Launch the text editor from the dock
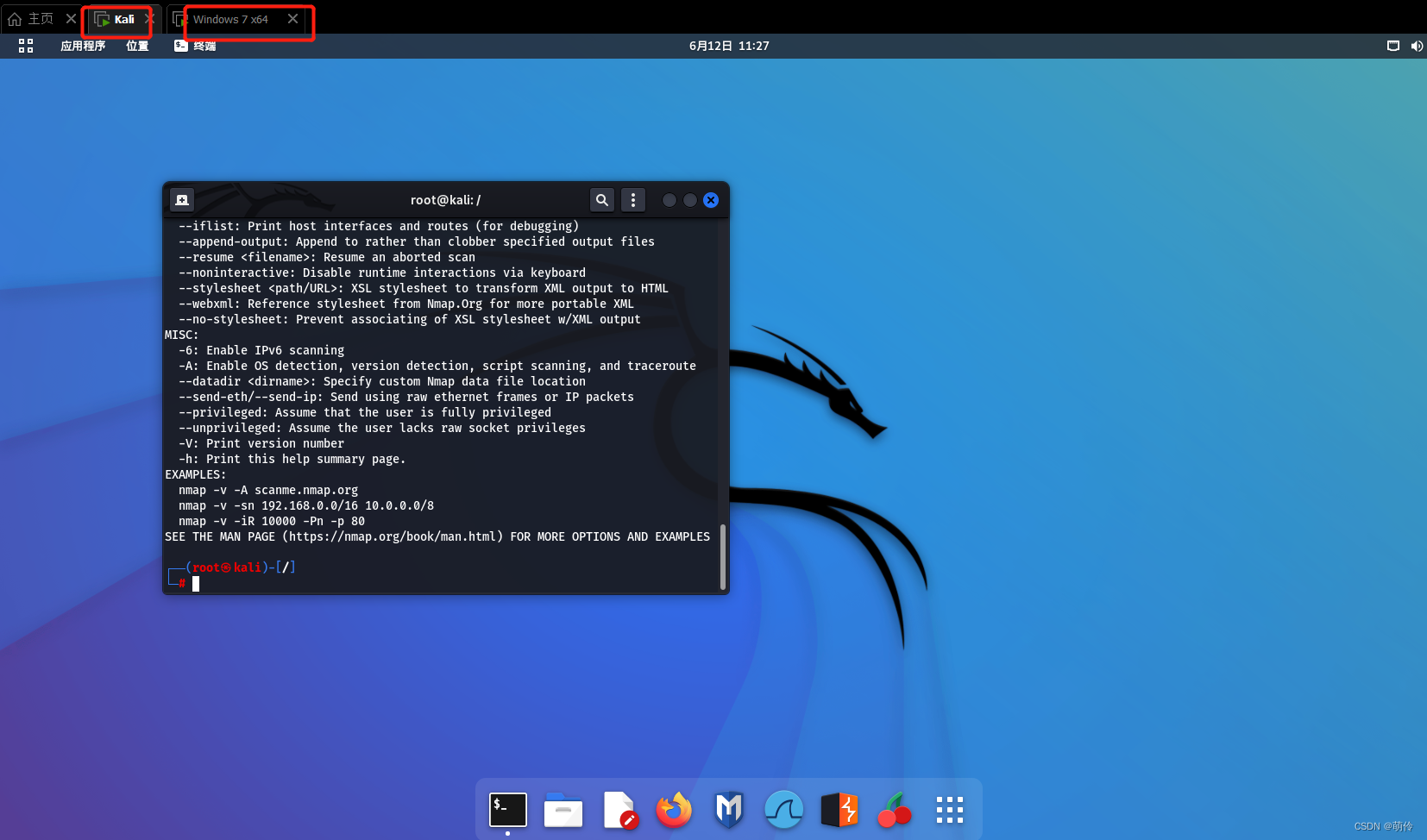The width and height of the screenshot is (1427, 840). point(619,810)
